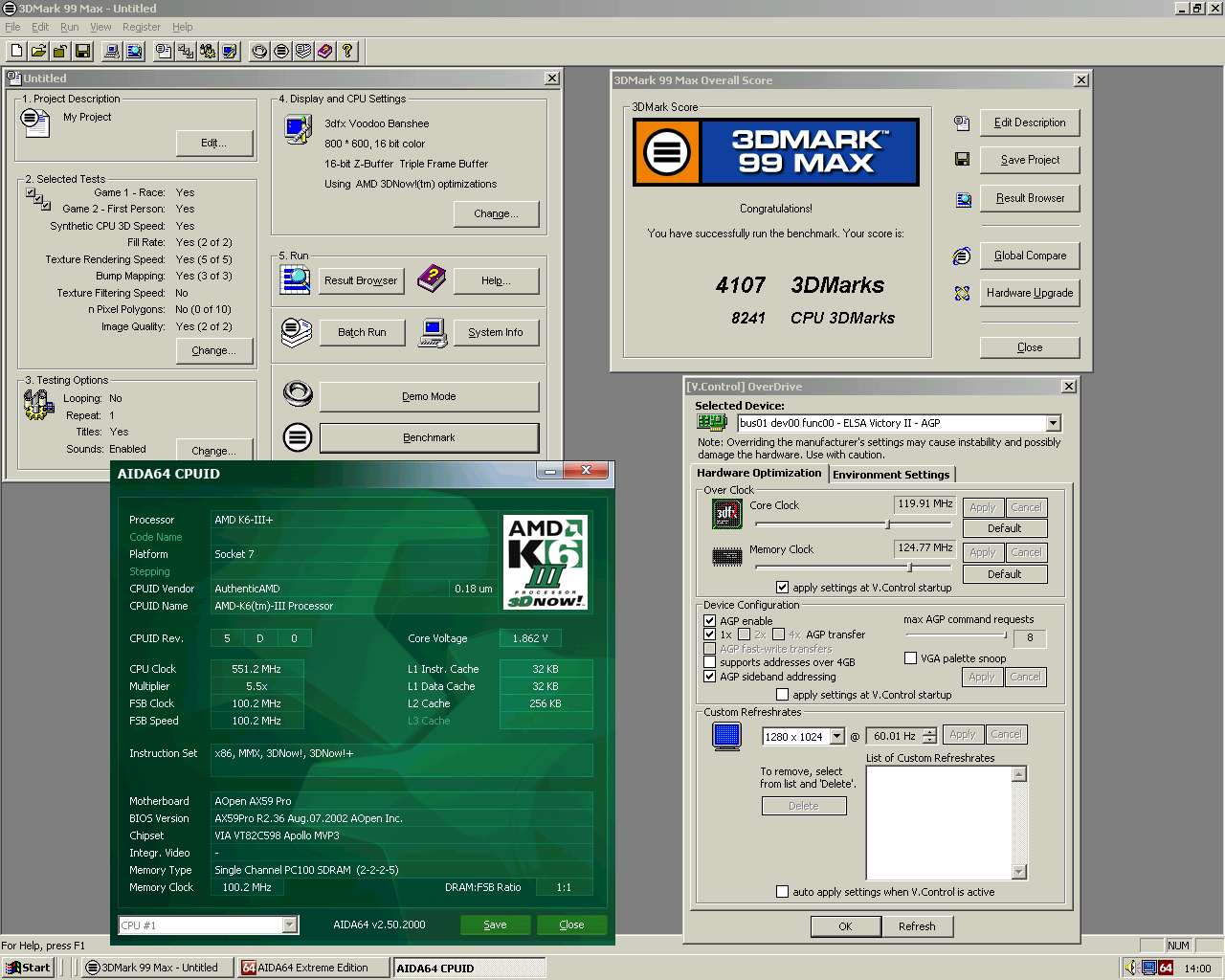
Task: Click the AIDA64 tray icon in system tray
Action: [x=1166, y=968]
